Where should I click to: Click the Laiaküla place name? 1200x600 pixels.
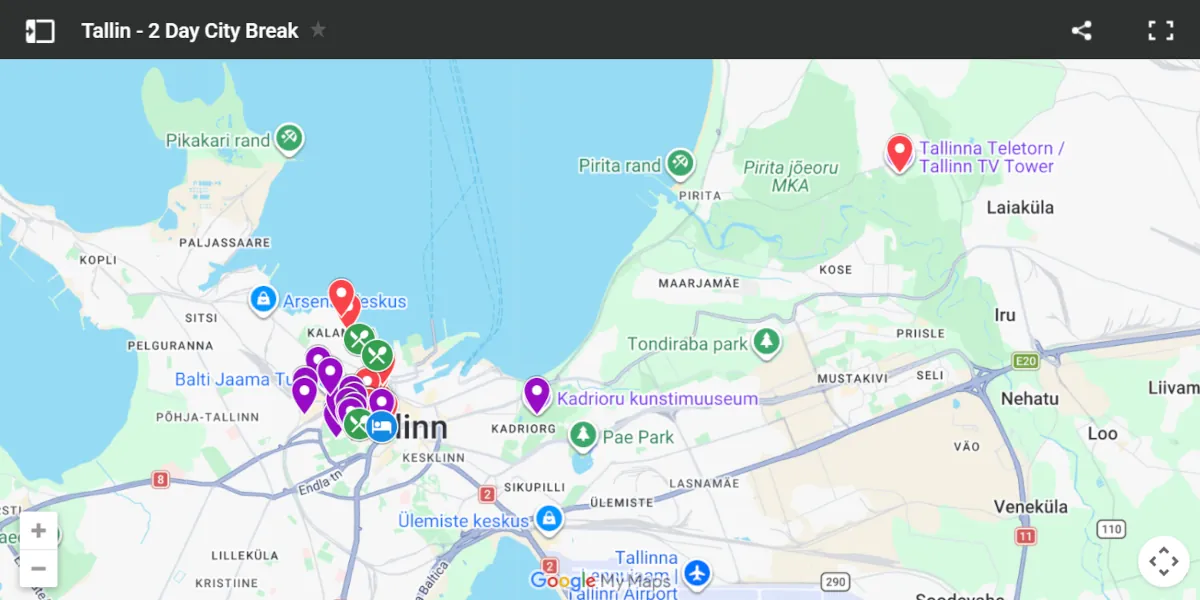point(1020,208)
